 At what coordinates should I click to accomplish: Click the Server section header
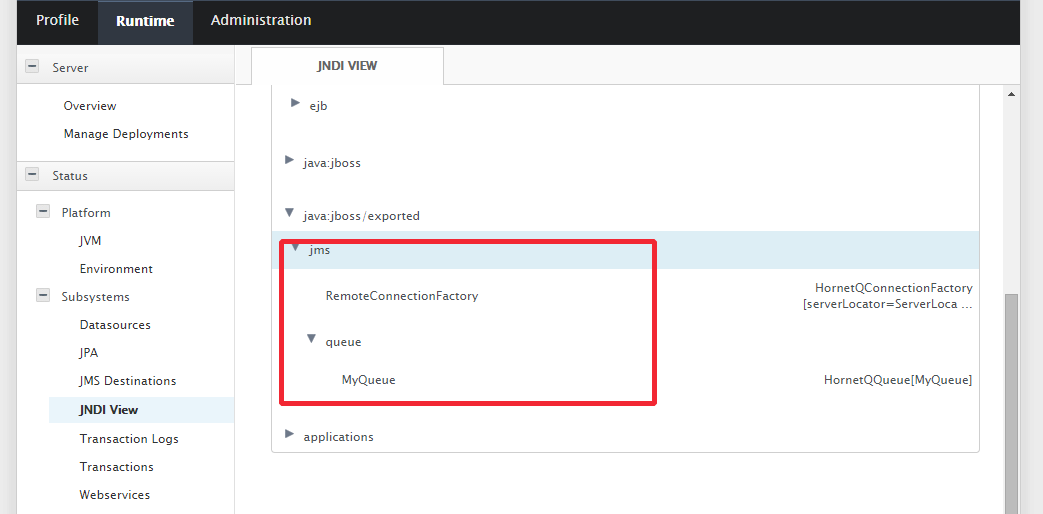125,66
